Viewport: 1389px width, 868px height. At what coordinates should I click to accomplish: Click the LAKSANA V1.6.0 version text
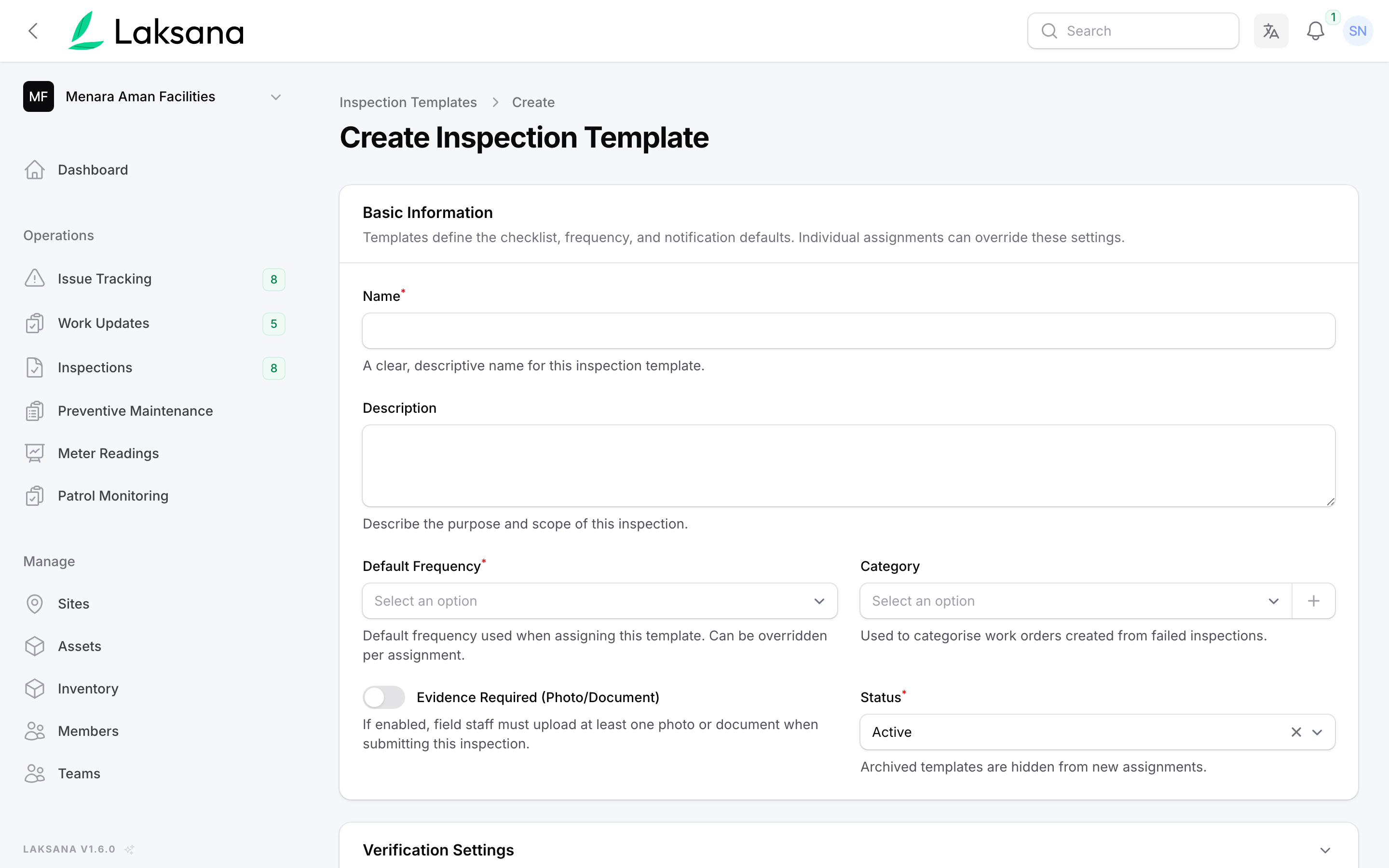69,849
